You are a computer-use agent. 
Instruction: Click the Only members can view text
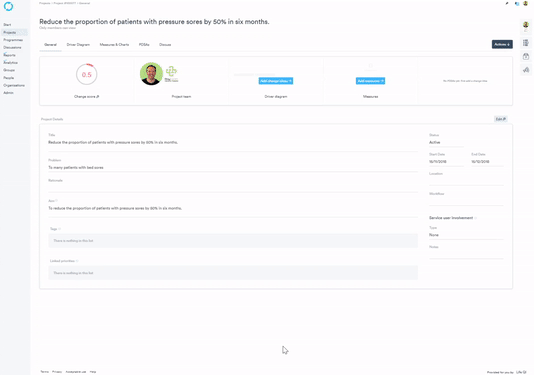pos(58,28)
